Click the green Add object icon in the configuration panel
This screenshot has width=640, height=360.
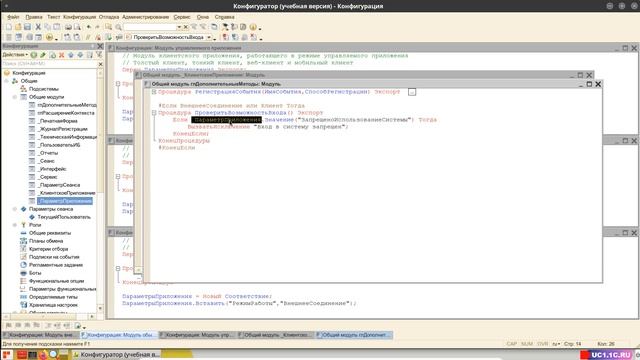coord(34,55)
